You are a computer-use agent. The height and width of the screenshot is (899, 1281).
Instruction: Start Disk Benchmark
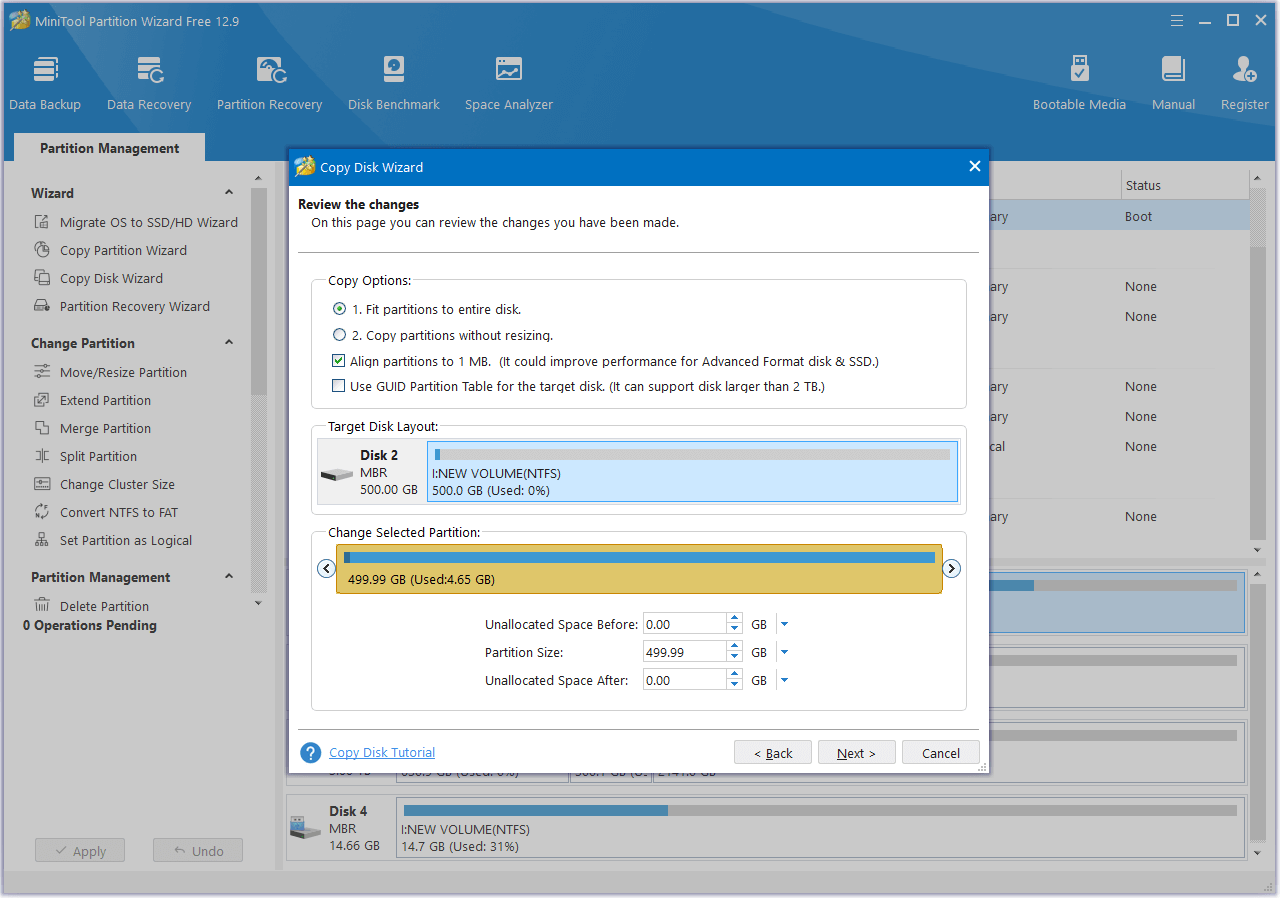(394, 83)
